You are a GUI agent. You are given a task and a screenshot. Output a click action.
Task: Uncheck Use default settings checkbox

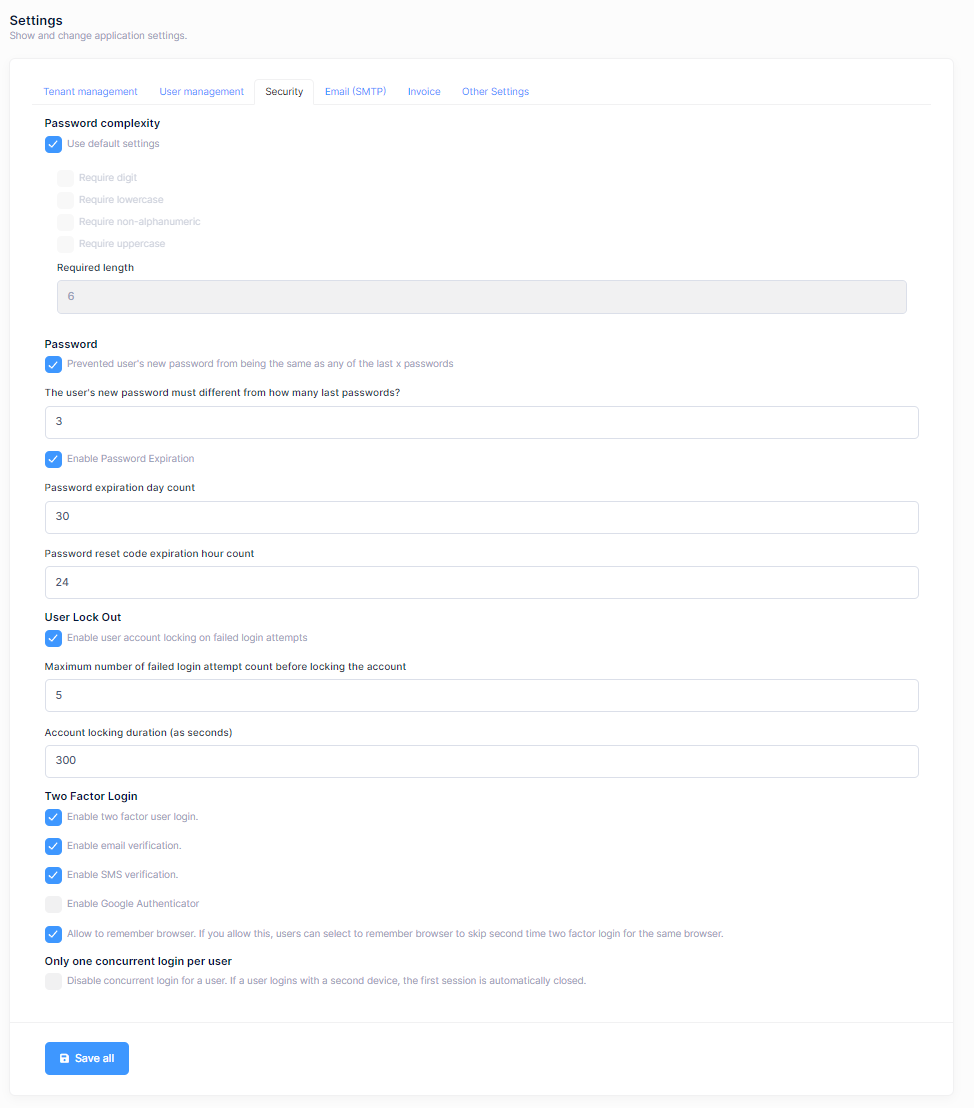(53, 144)
